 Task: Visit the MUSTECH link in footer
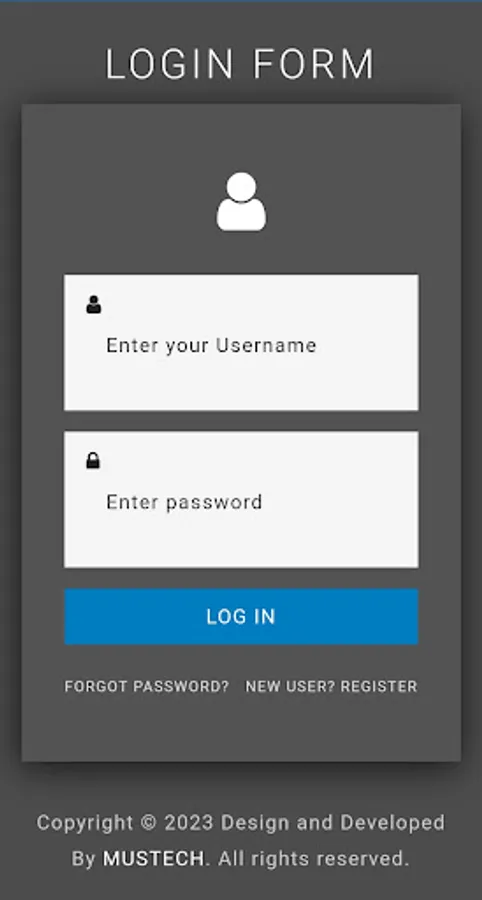tap(153, 859)
